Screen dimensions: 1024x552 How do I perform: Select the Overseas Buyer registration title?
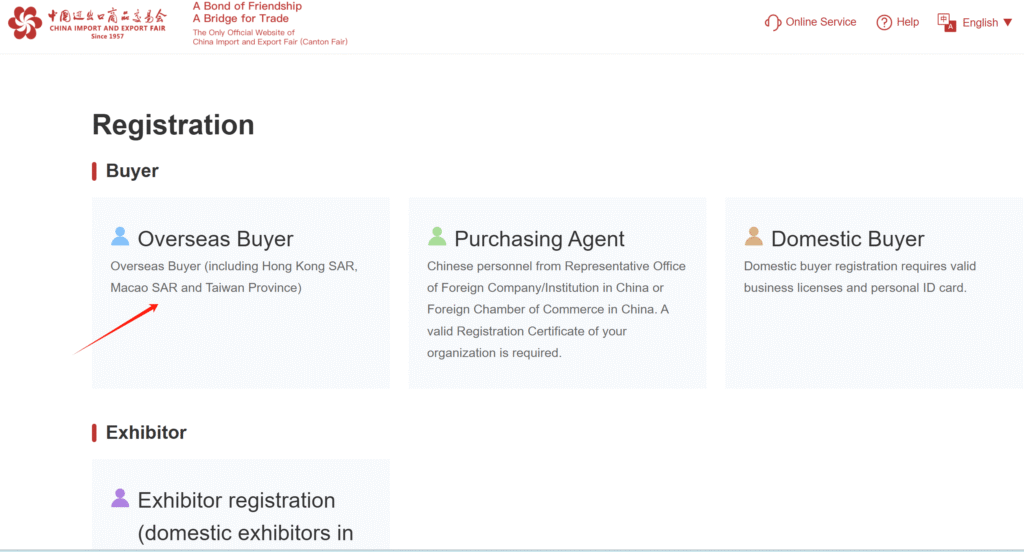[215, 239]
